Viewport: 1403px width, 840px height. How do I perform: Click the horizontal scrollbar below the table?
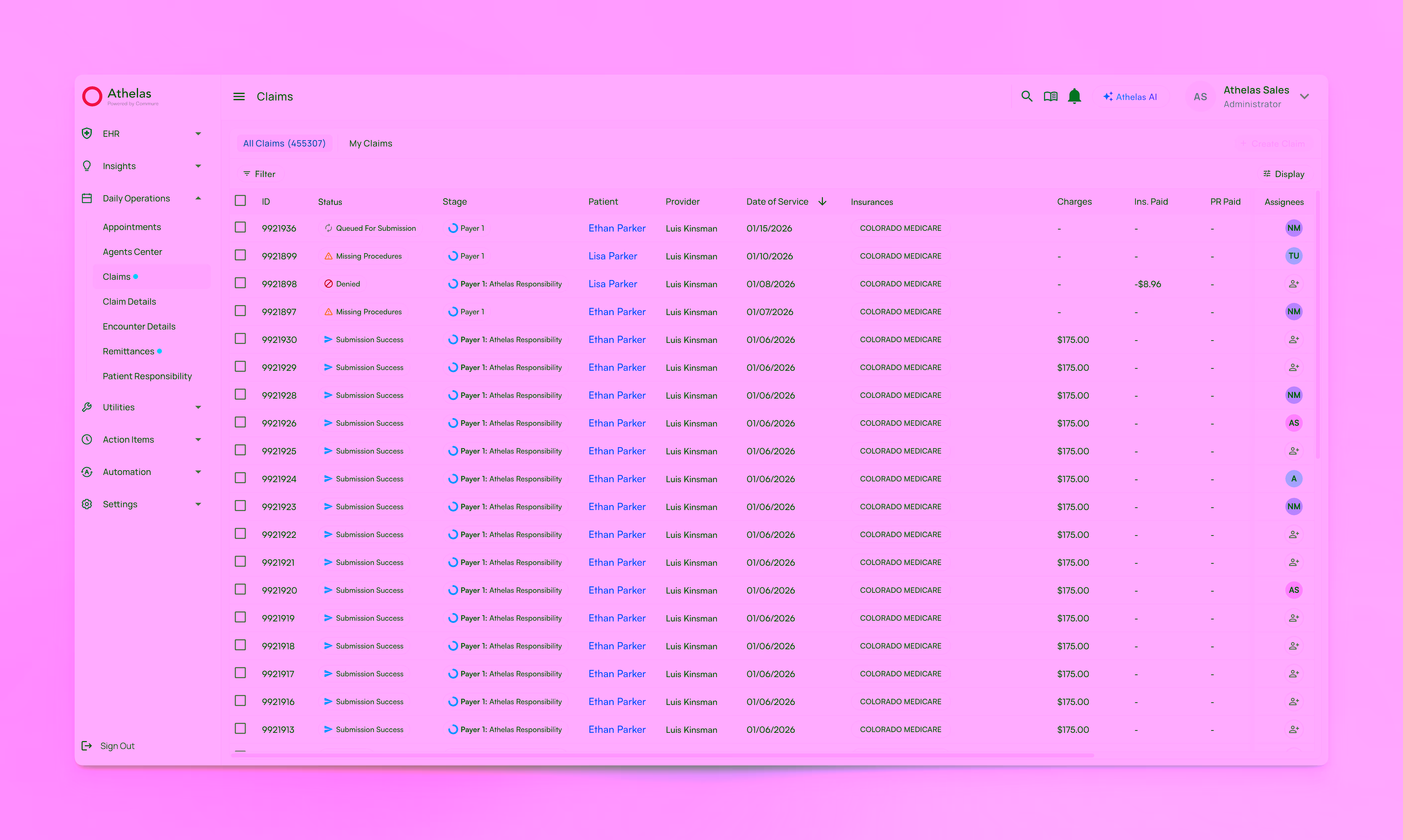pyautogui.click(x=662, y=755)
